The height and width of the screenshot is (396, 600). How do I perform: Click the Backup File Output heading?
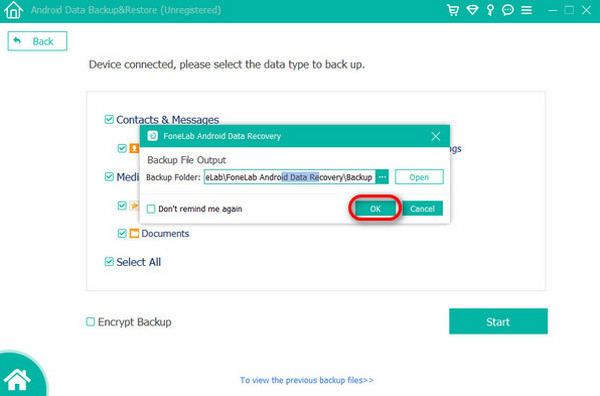(187, 160)
